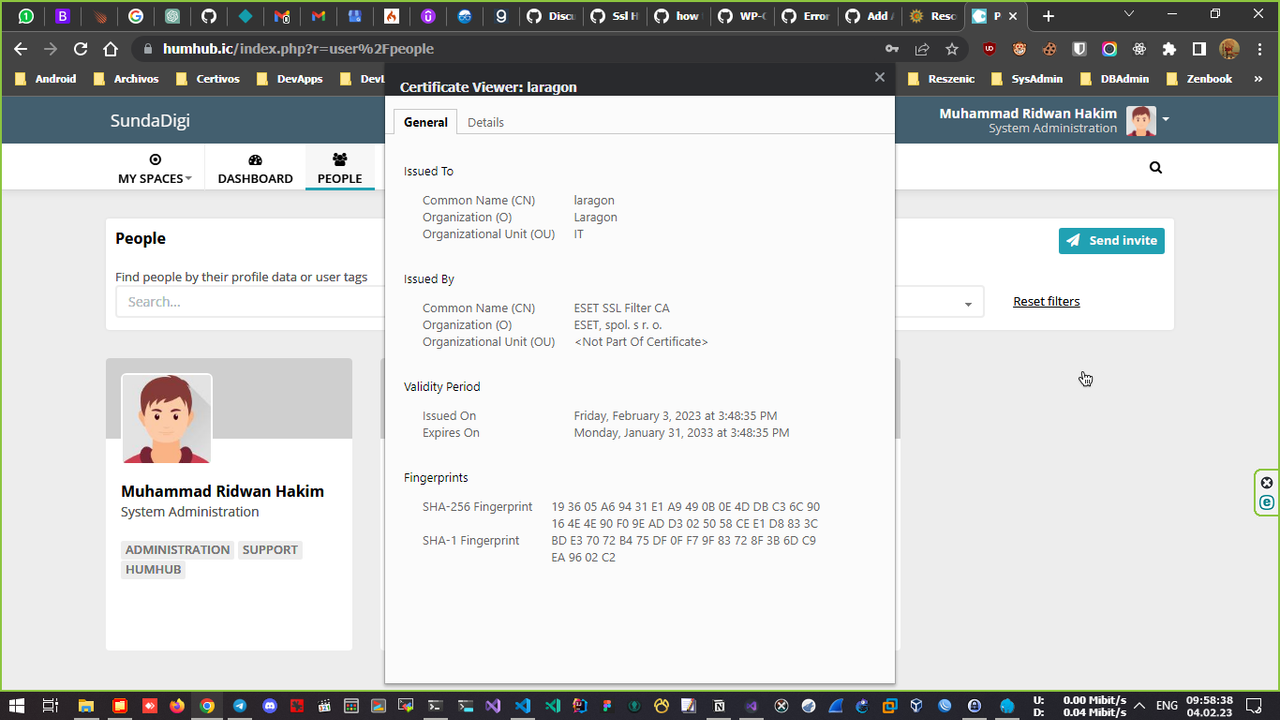Toggle the browser side panel icon
The height and width of the screenshot is (720, 1280).
pyautogui.click(x=1199, y=49)
